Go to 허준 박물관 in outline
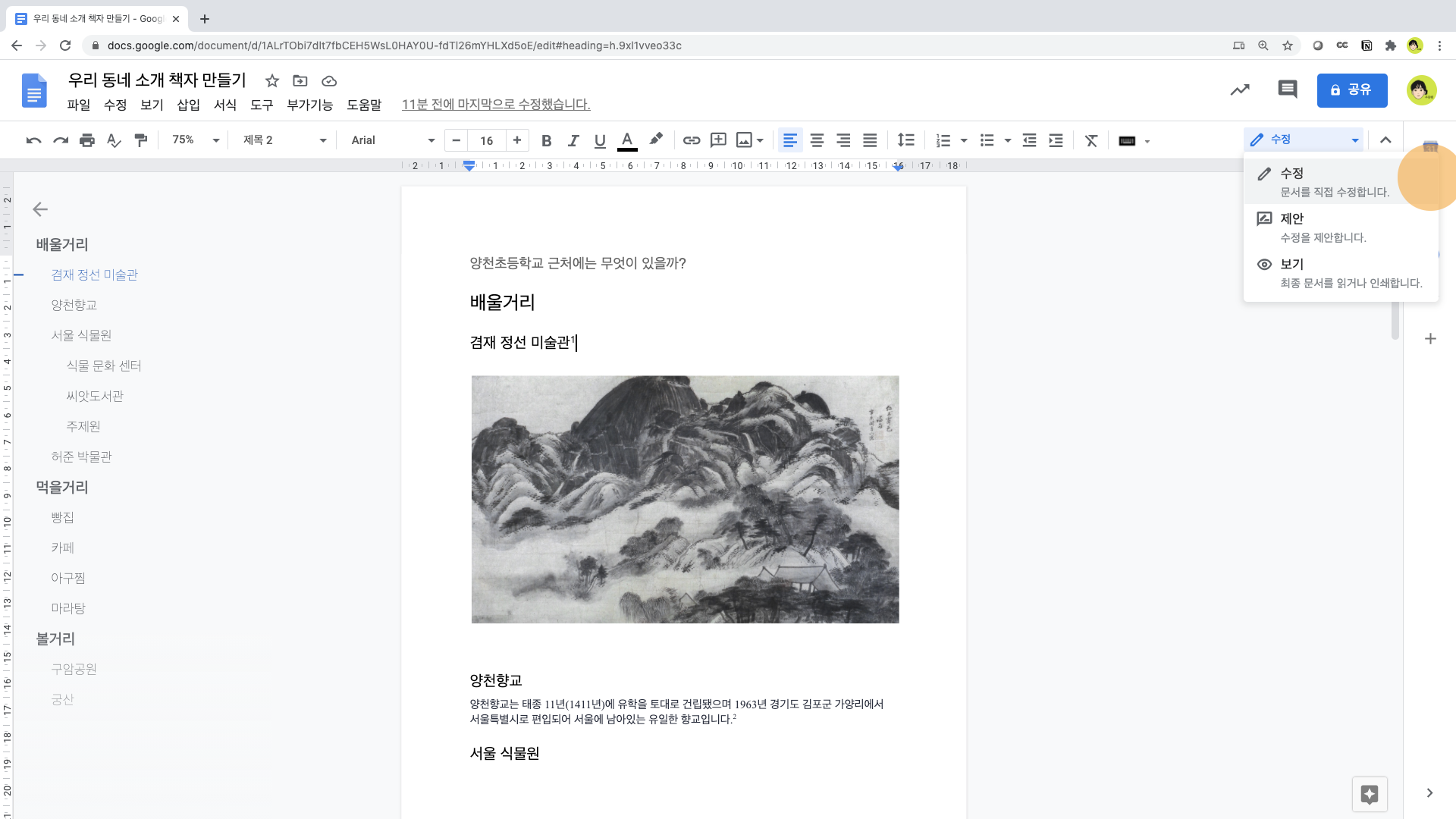 pos(81,457)
